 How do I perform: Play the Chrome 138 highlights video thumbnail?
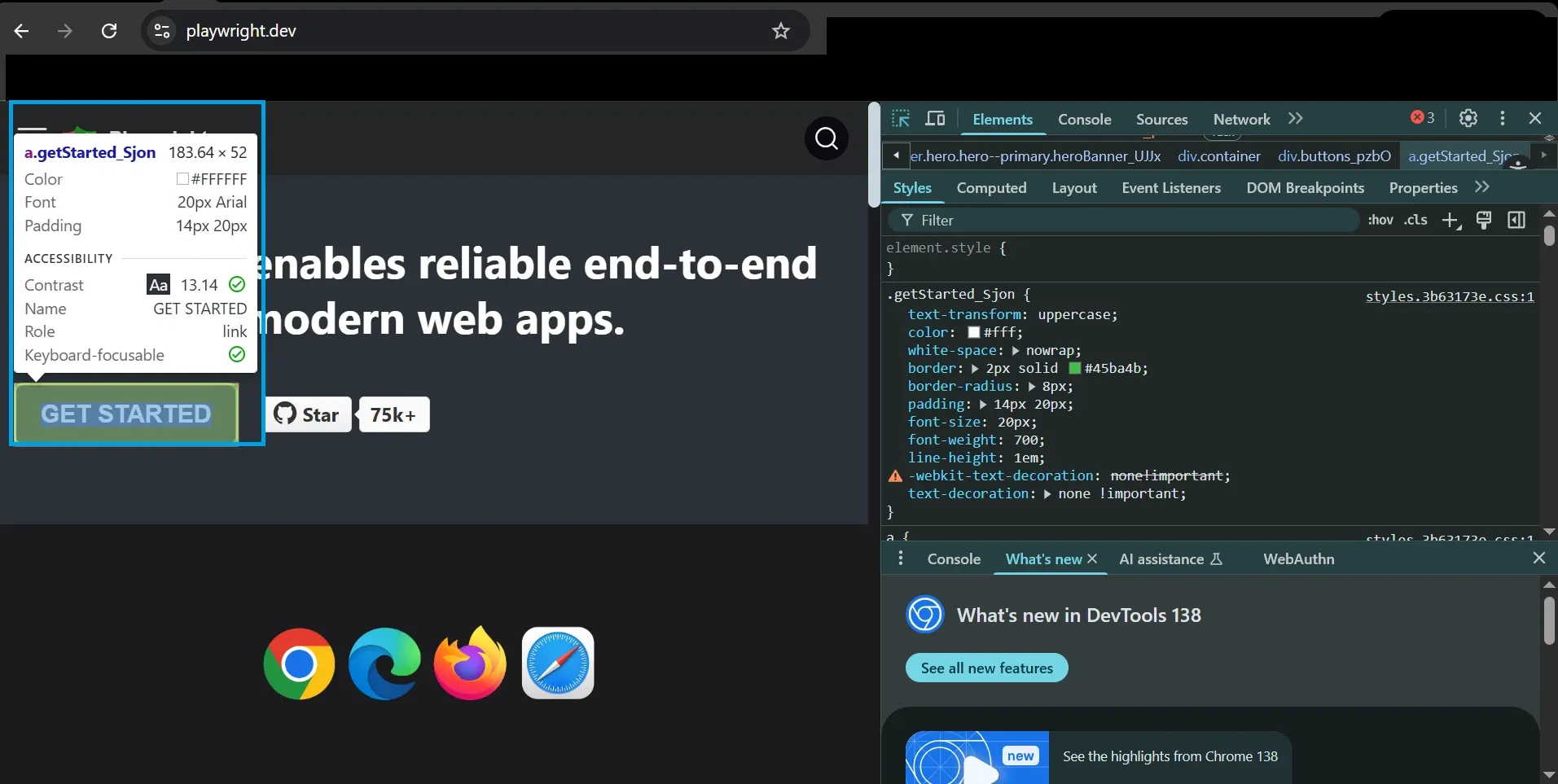coord(977,758)
